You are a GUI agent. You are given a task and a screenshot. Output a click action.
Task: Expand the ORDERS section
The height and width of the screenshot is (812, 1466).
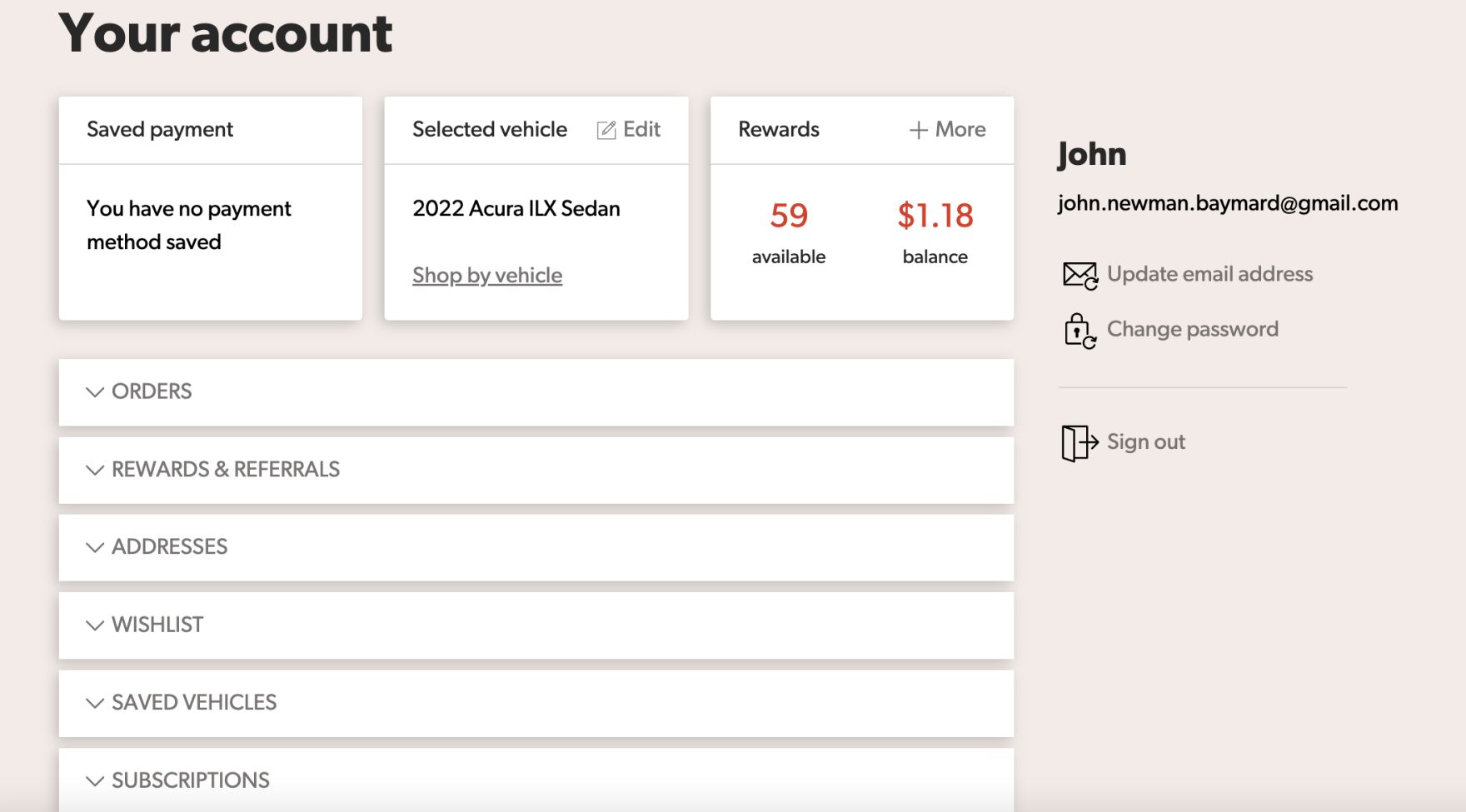click(x=152, y=391)
